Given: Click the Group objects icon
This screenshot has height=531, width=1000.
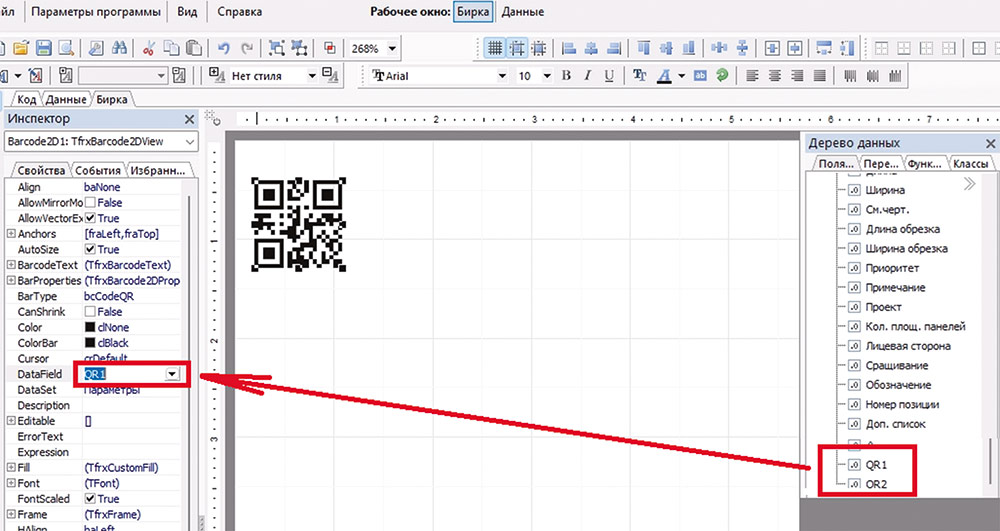Looking at the screenshot, I should click(277, 48).
